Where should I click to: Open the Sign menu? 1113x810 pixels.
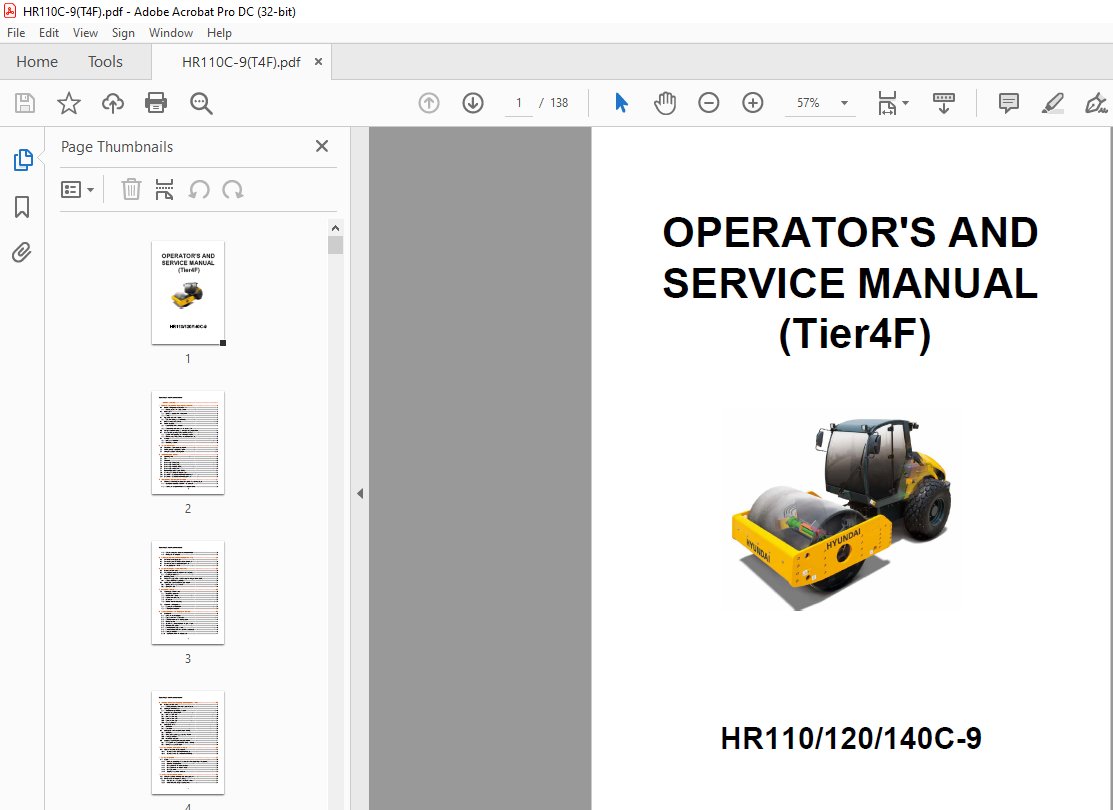coord(123,33)
